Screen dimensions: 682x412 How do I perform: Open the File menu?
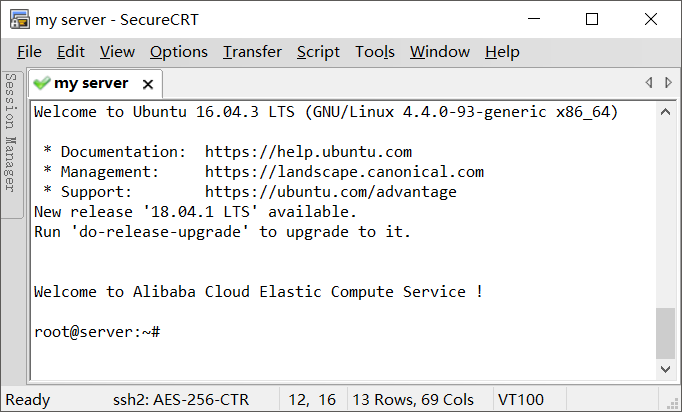pyautogui.click(x=29, y=52)
